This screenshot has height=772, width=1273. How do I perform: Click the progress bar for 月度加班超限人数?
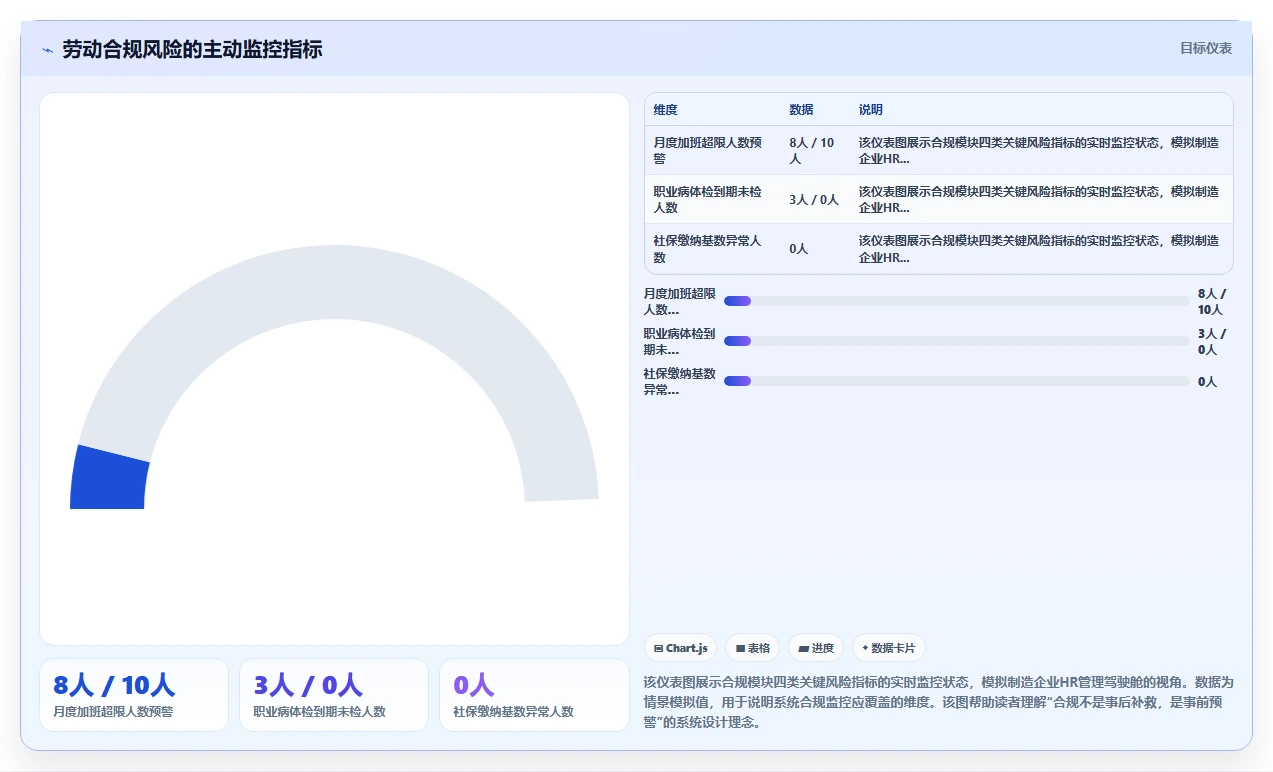click(x=957, y=301)
